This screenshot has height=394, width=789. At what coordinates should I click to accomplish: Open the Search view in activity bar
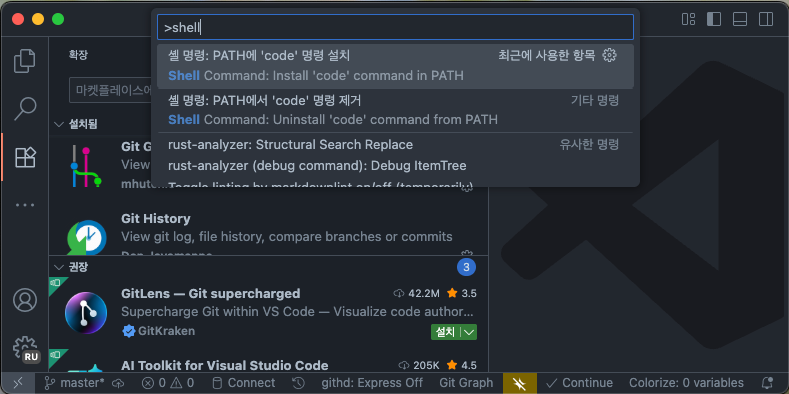pyautogui.click(x=25, y=109)
